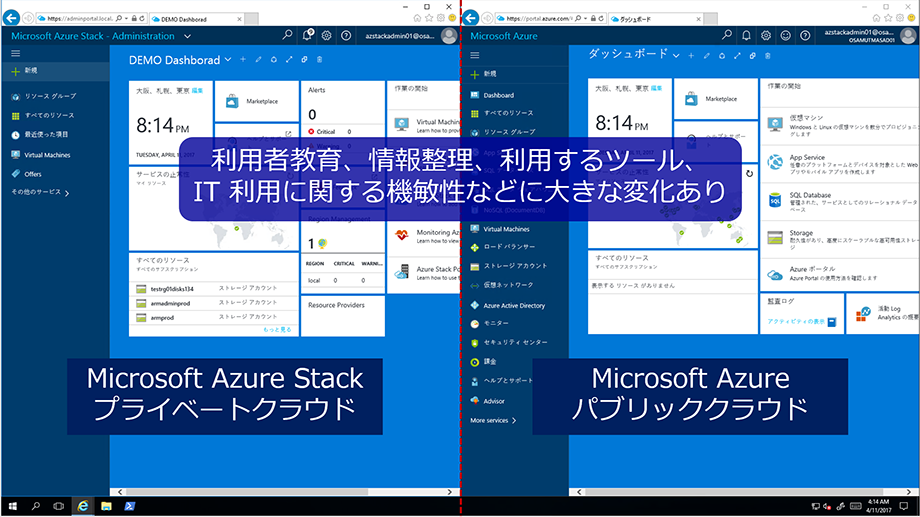Open testrg01disks134 storage account row

pos(214,289)
